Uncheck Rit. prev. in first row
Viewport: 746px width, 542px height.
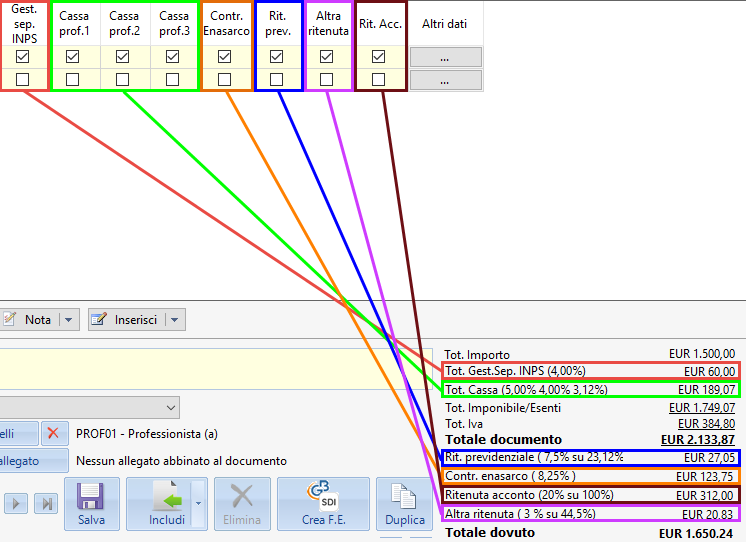(x=276, y=57)
